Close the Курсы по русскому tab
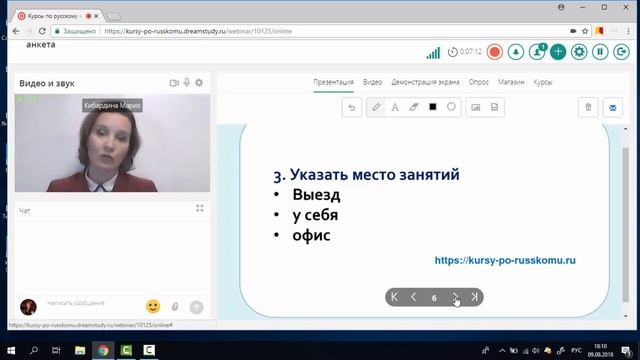The width and height of the screenshot is (640, 360). pos(96,16)
